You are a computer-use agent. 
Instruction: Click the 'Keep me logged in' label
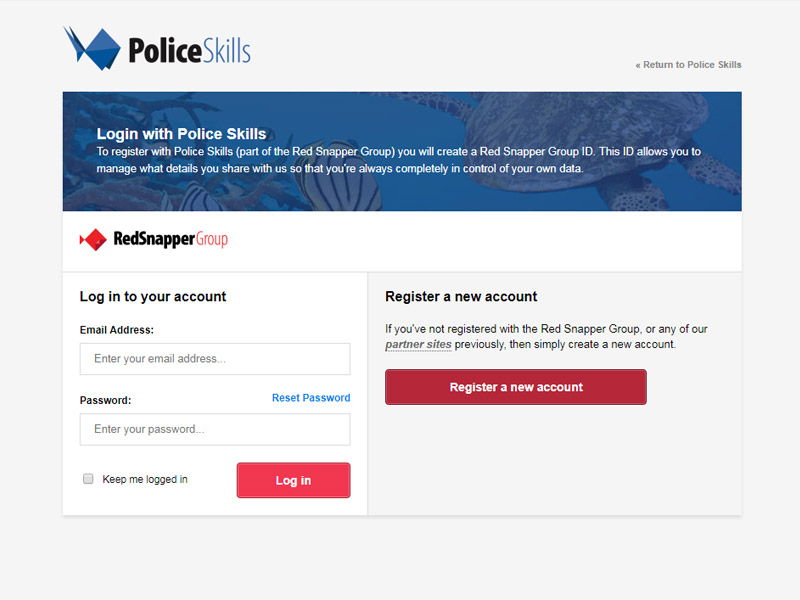click(145, 480)
